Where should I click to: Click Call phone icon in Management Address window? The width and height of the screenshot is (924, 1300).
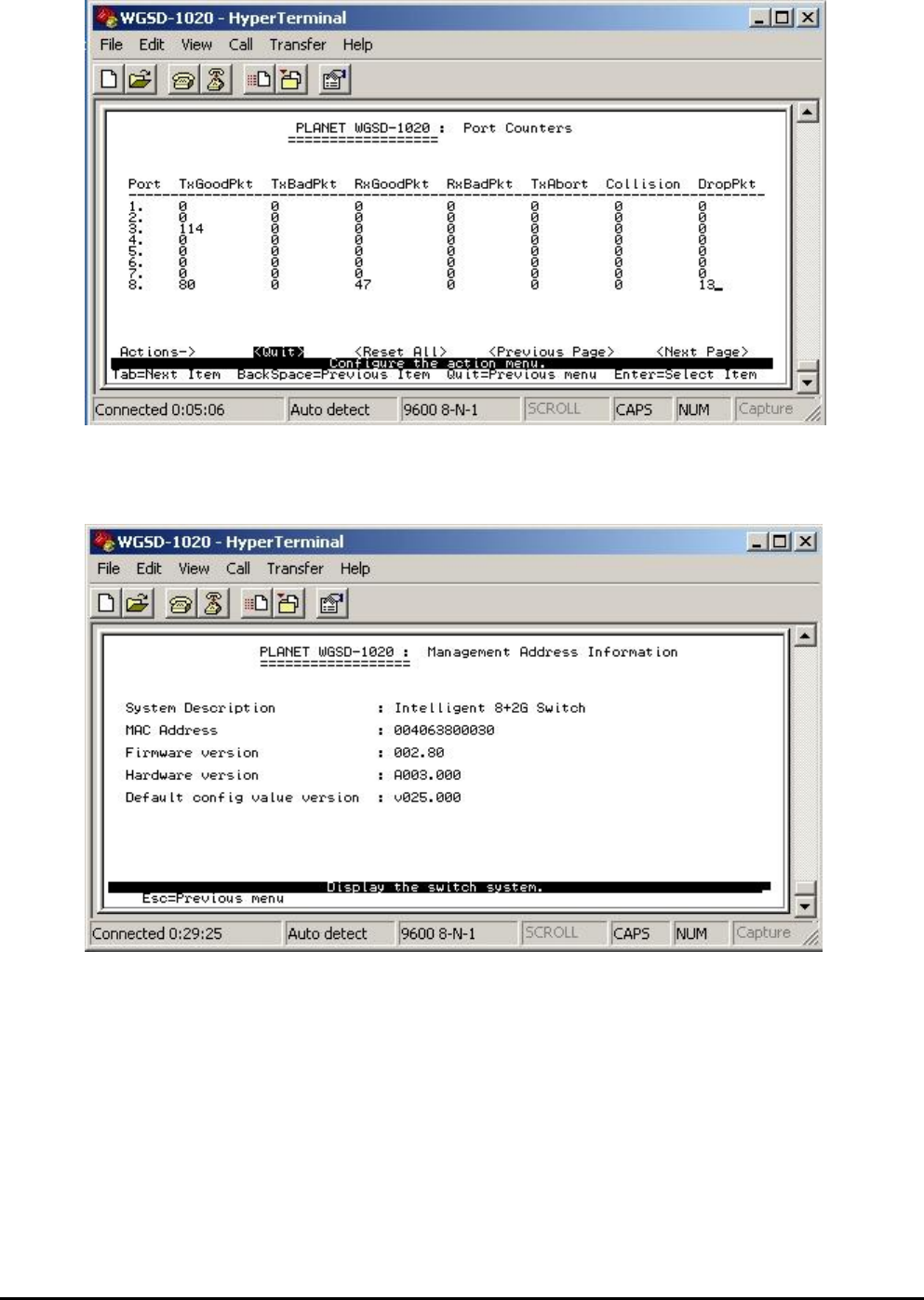tap(181, 604)
